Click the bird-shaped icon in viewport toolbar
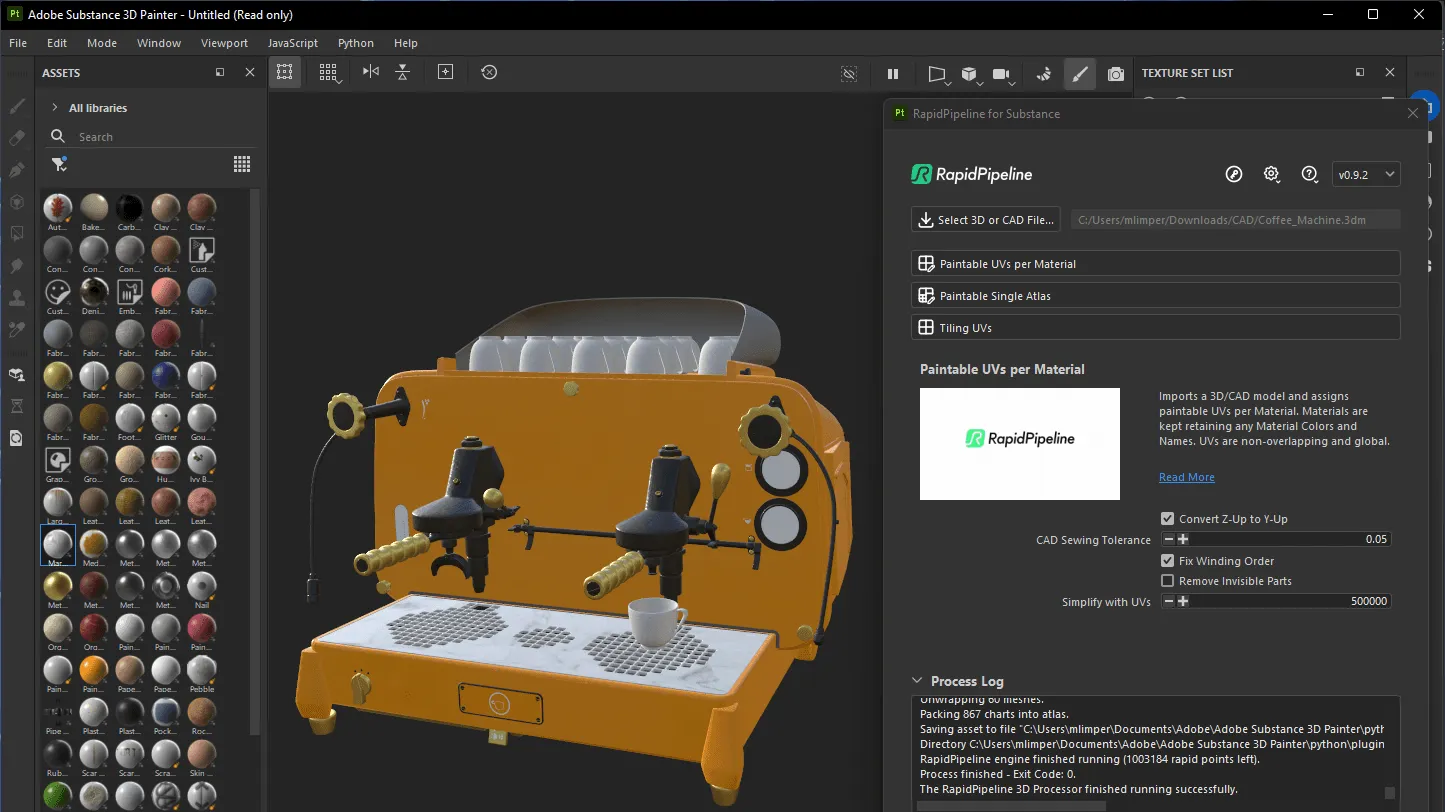This screenshot has height=812, width=1445. click(1044, 74)
